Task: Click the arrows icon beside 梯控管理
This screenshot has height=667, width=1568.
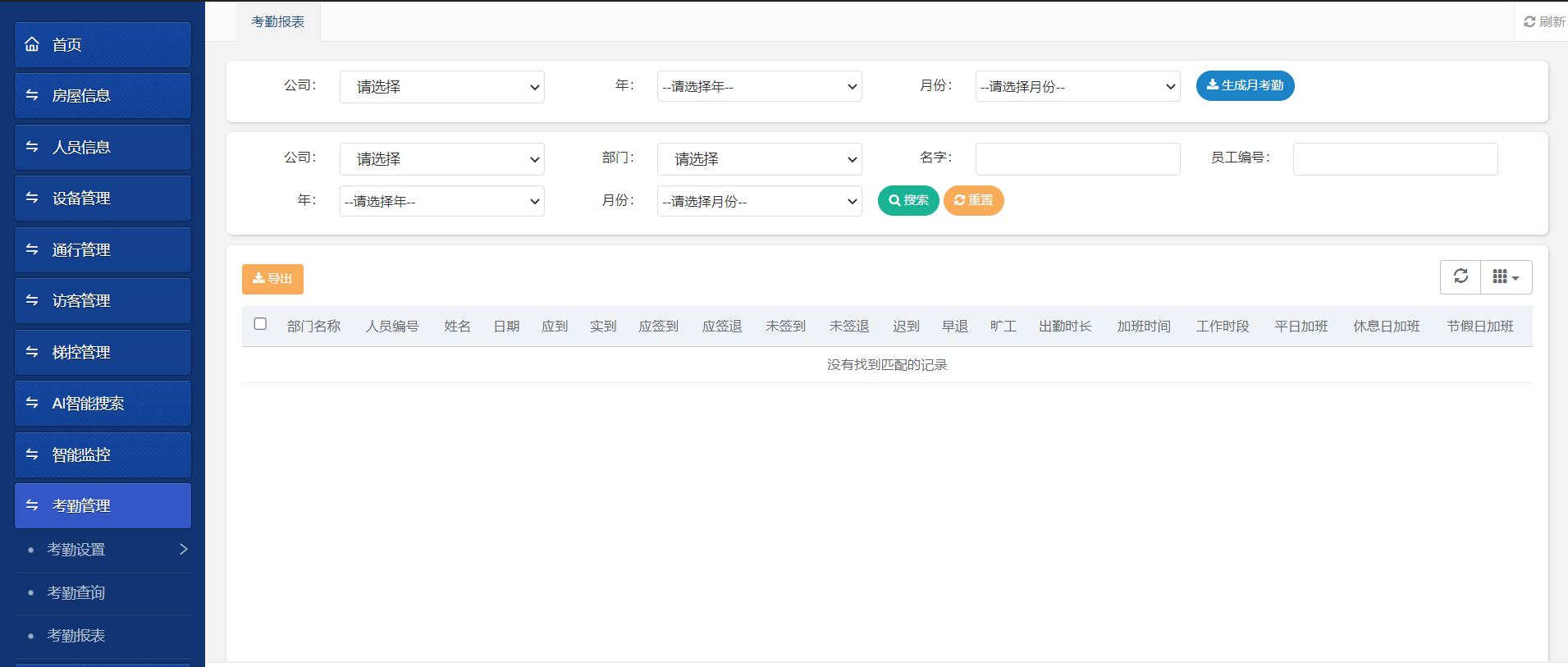Action: [32, 352]
